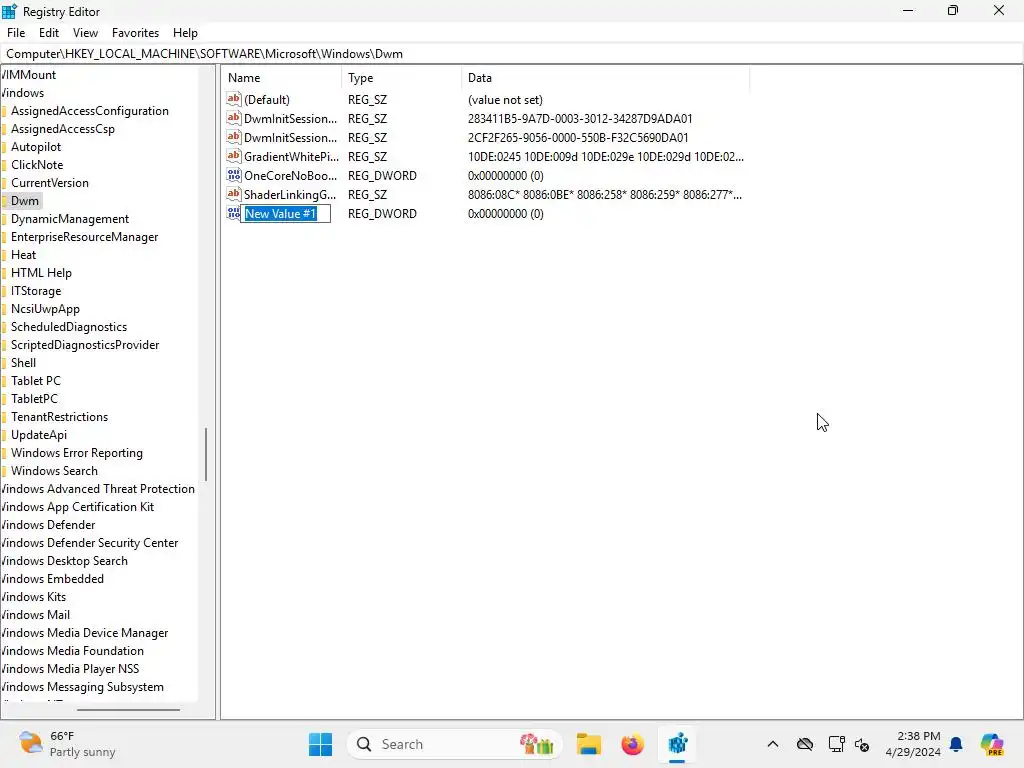Open the Favorites menu
This screenshot has height=768, width=1024.
click(135, 33)
